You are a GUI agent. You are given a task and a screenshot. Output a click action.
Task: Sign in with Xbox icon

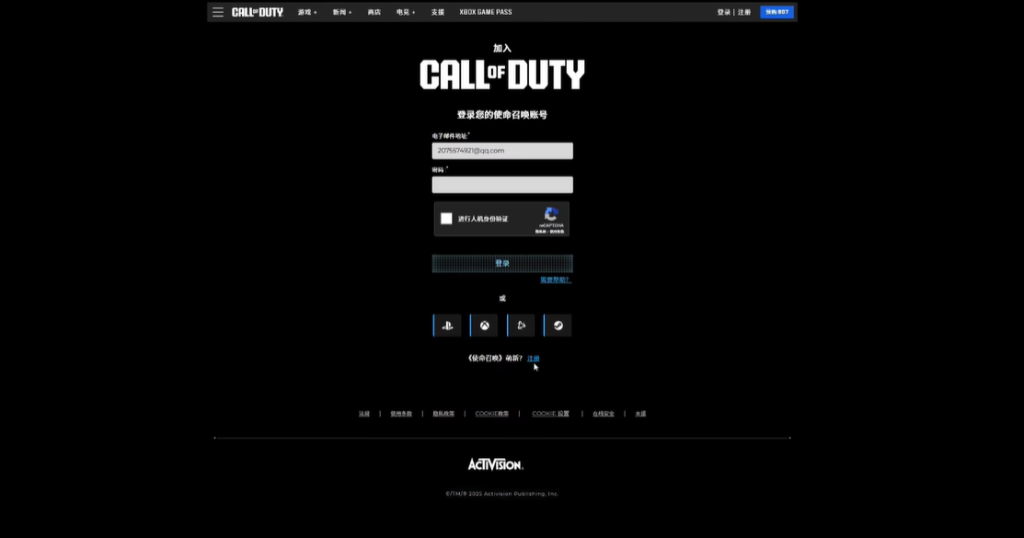pyautogui.click(x=484, y=325)
